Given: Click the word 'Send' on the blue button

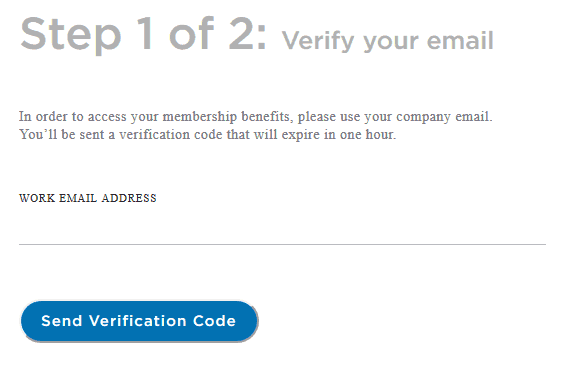Looking at the screenshot, I should click(x=62, y=321).
